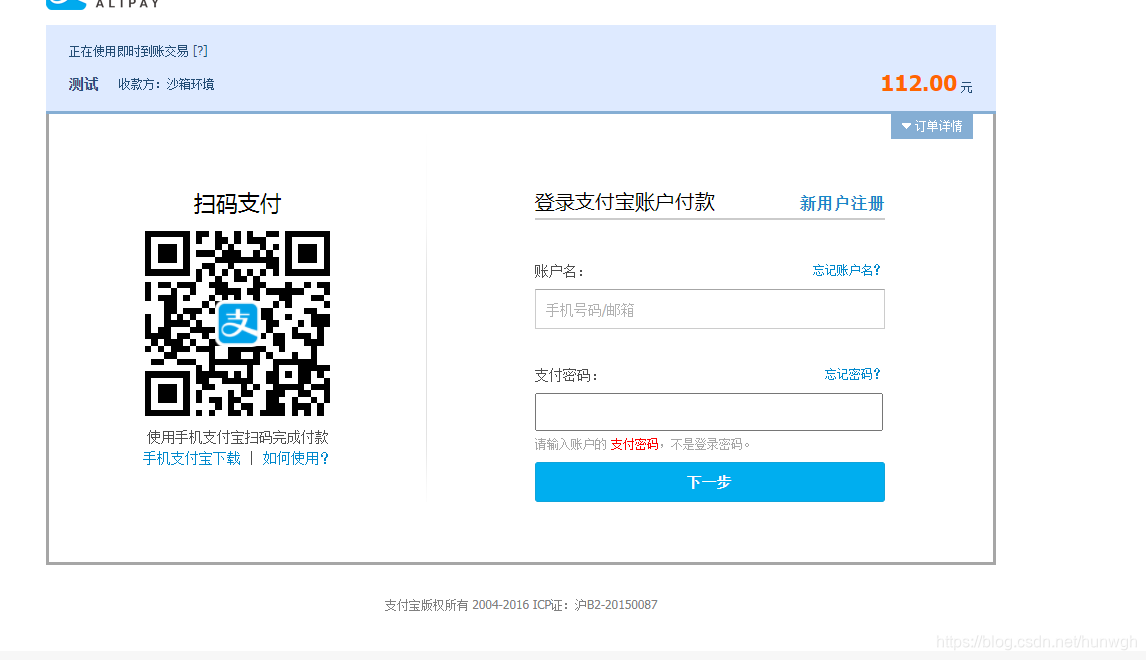Expand the 订单详情 order details dropdown
This screenshot has height=660, width=1146.
932,126
